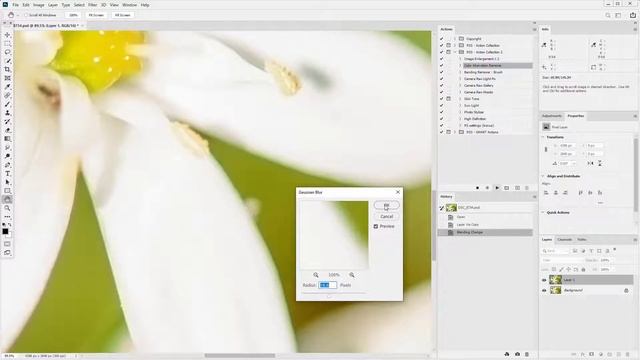Switch to the Paths tab
640x360 pixels.
pos(582,240)
